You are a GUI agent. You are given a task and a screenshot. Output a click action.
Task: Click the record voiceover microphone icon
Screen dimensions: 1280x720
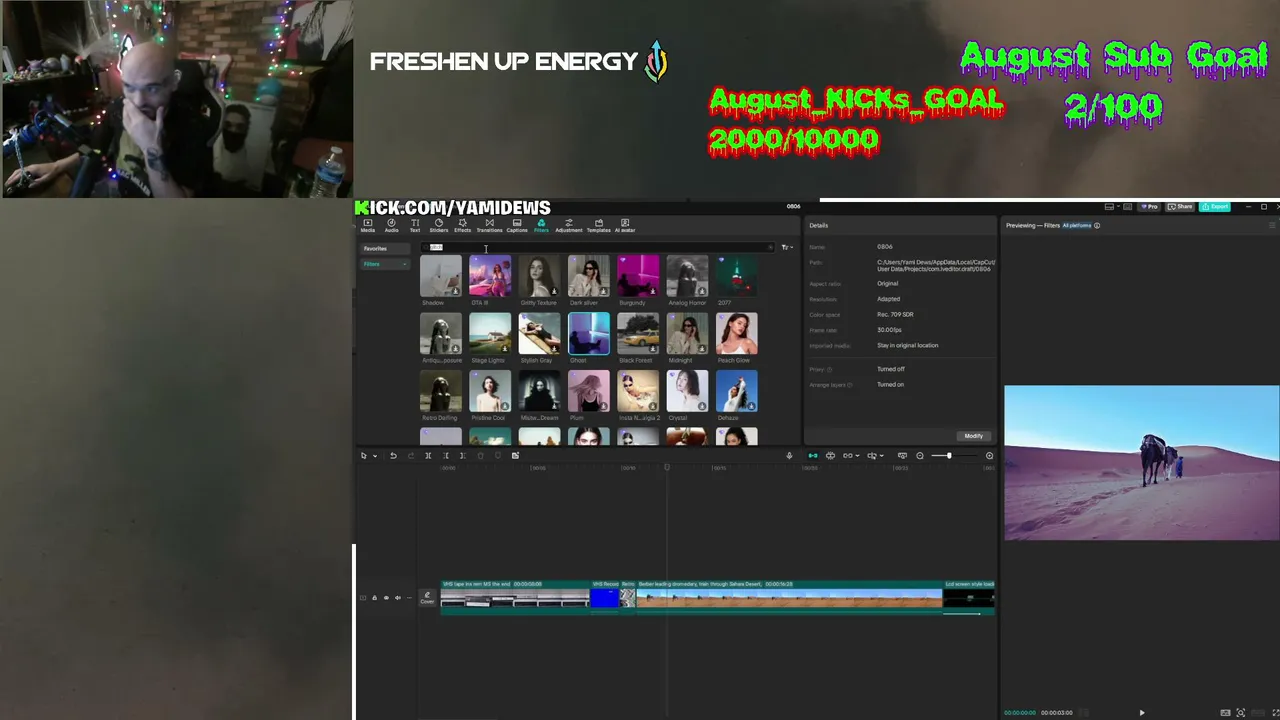789,456
